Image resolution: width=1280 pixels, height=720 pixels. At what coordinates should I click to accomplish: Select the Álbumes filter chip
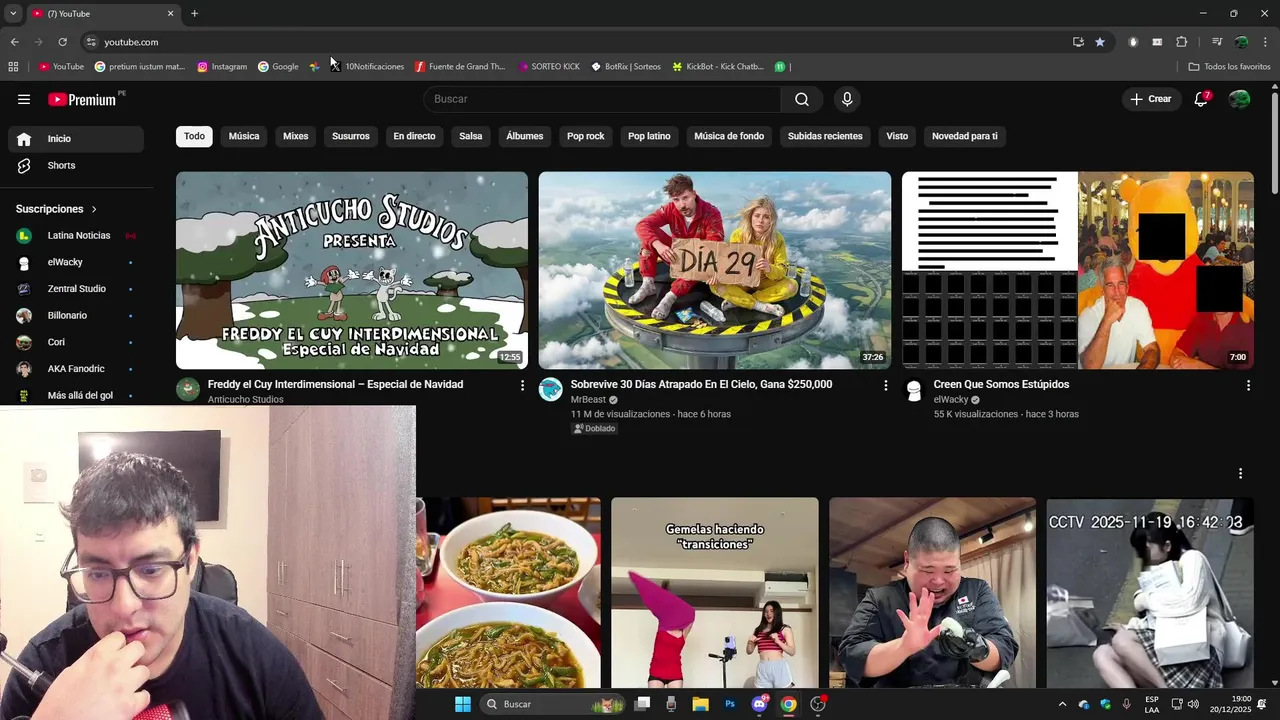525,136
